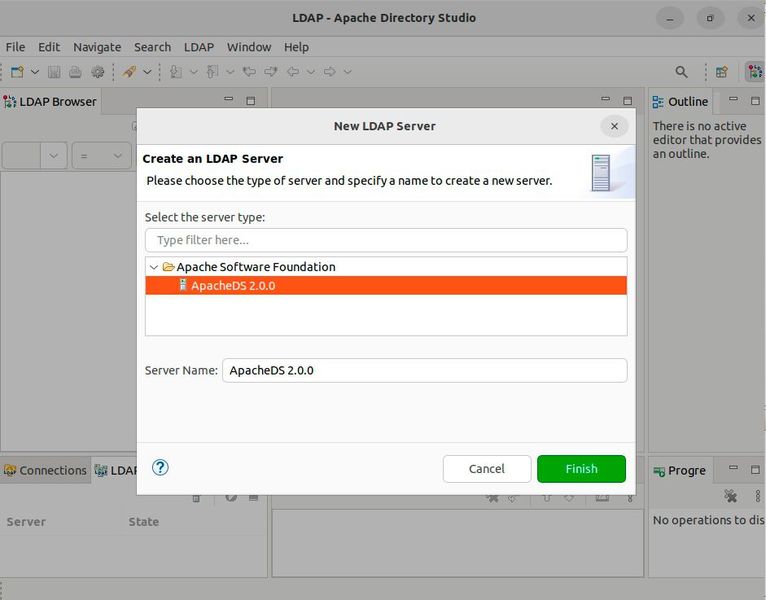Minimize the Outline view
766x600 pixels.
pyautogui.click(x=733, y=100)
